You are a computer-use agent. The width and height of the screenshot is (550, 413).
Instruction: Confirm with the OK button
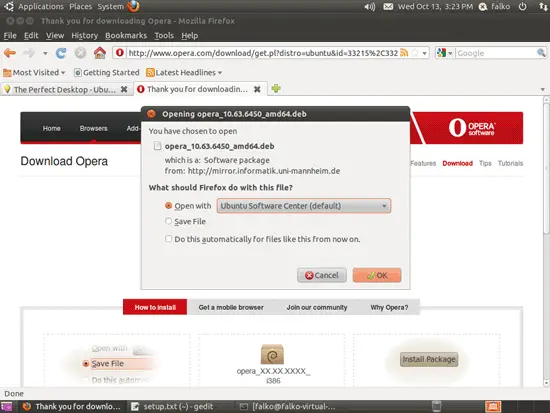click(x=377, y=275)
